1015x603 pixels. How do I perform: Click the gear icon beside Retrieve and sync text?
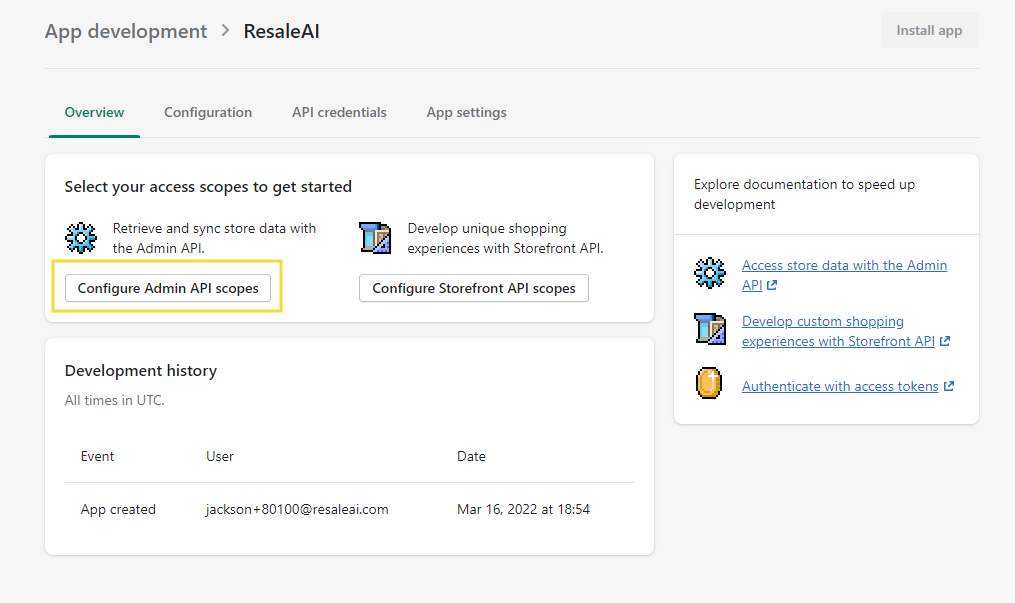81,238
